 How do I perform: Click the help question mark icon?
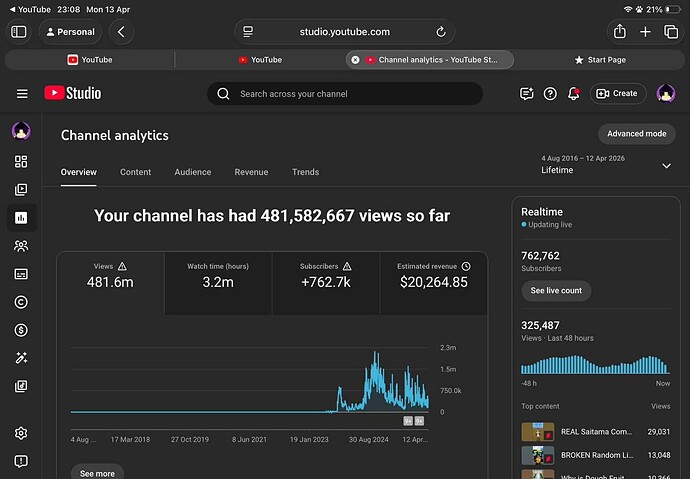tap(550, 93)
